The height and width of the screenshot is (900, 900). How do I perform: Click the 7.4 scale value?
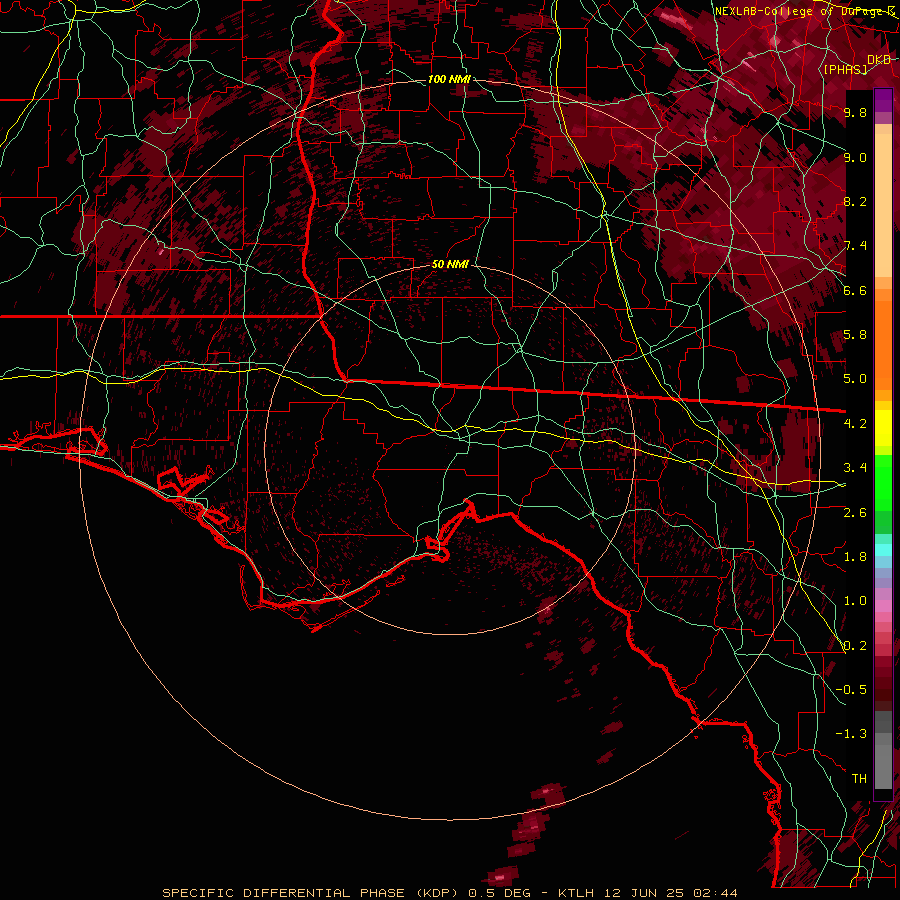[855, 246]
